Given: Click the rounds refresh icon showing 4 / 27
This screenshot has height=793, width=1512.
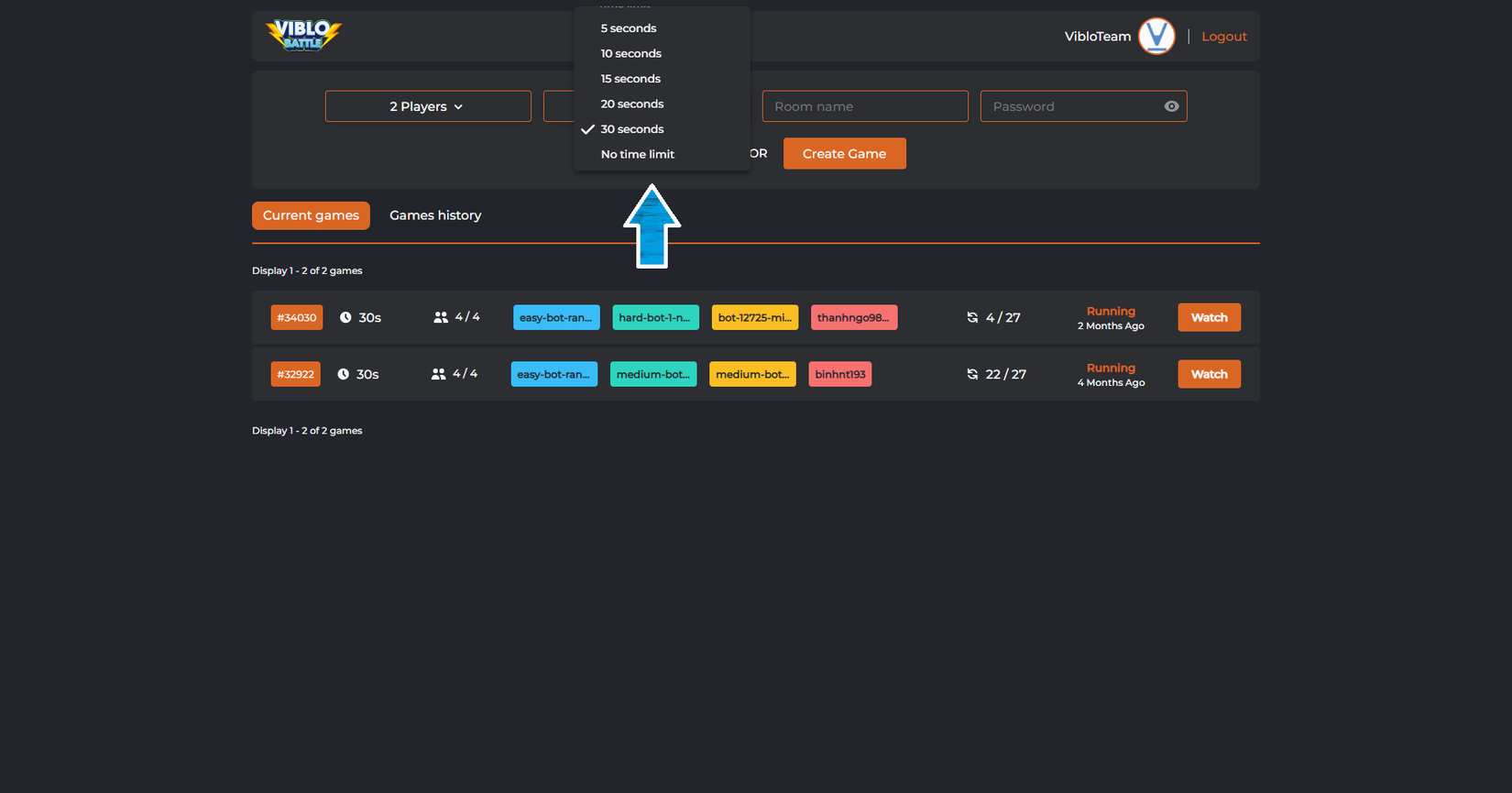Looking at the screenshot, I should pyautogui.click(x=972, y=317).
